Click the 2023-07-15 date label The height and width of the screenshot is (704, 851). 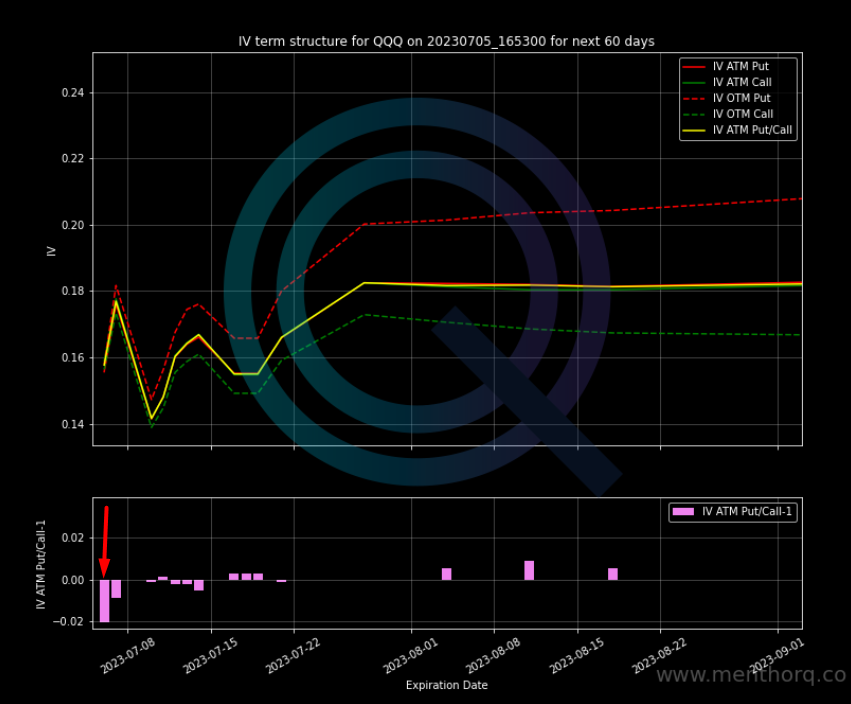coord(211,656)
